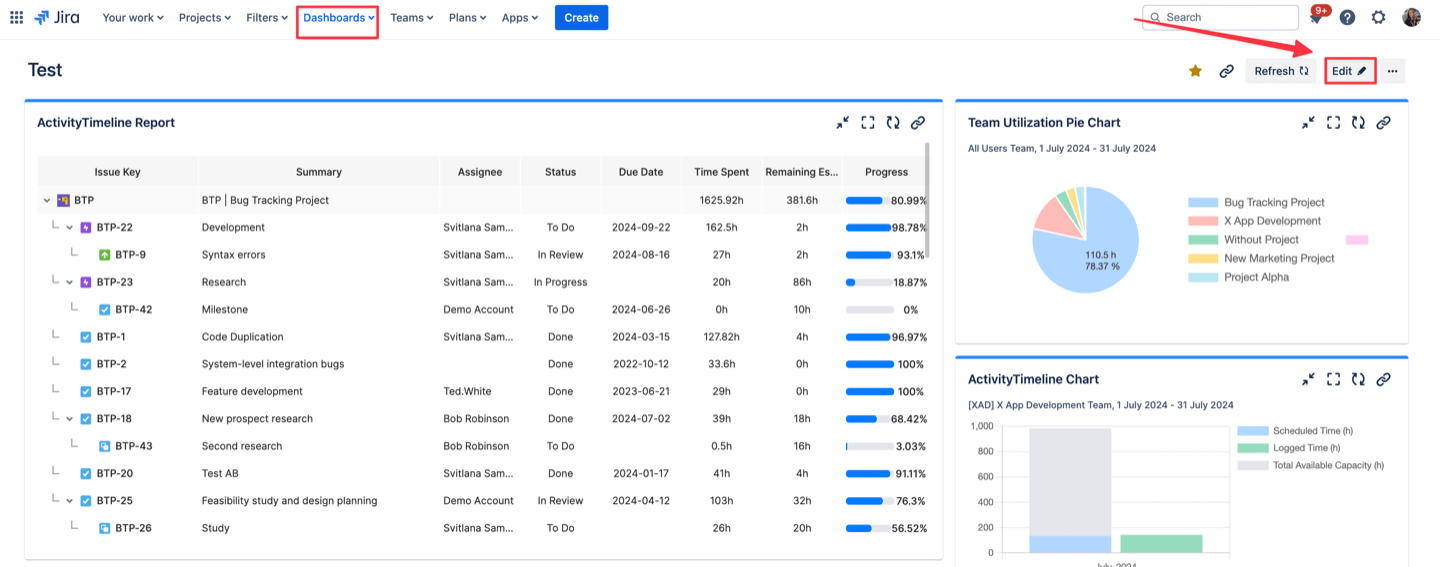1440x567 pixels.
Task: Collapse the BTP-22 Development row
Action: [70, 228]
